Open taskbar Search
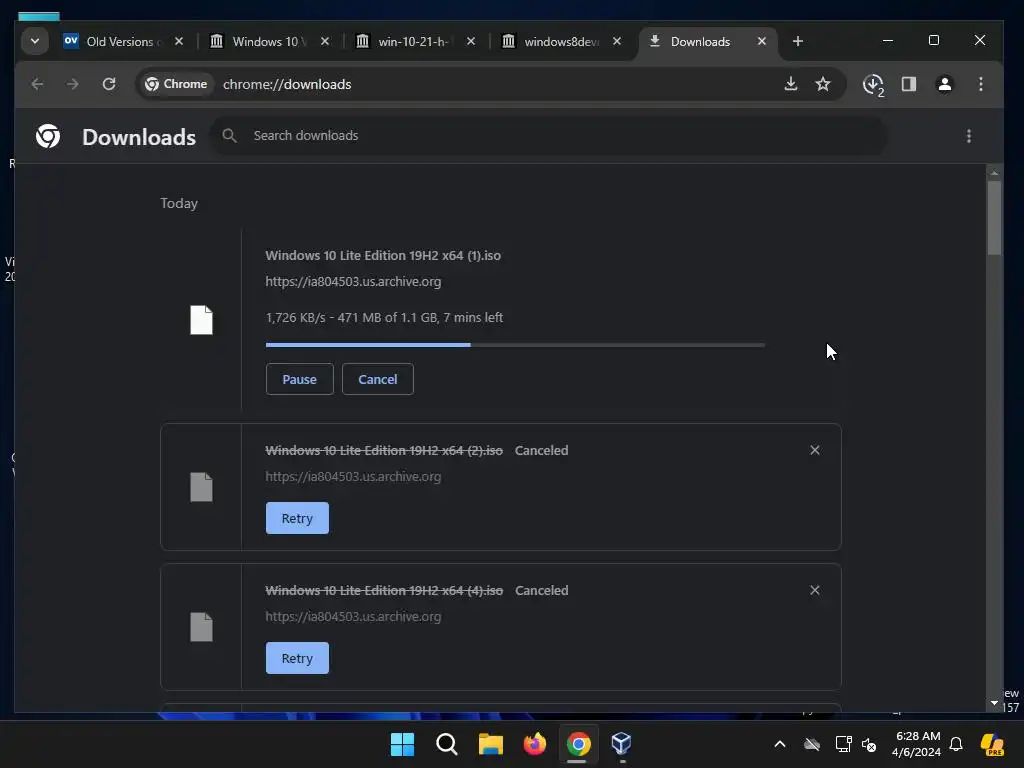This screenshot has width=1024, height=768. (447, 744)
